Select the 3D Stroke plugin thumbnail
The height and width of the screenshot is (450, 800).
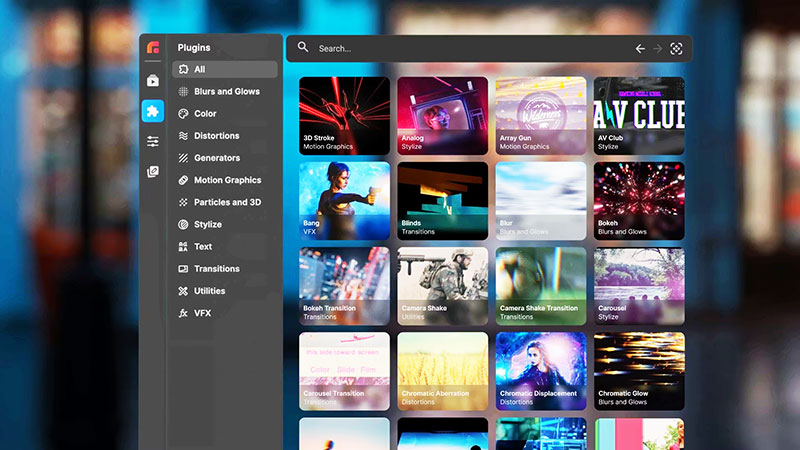(344, 115)
